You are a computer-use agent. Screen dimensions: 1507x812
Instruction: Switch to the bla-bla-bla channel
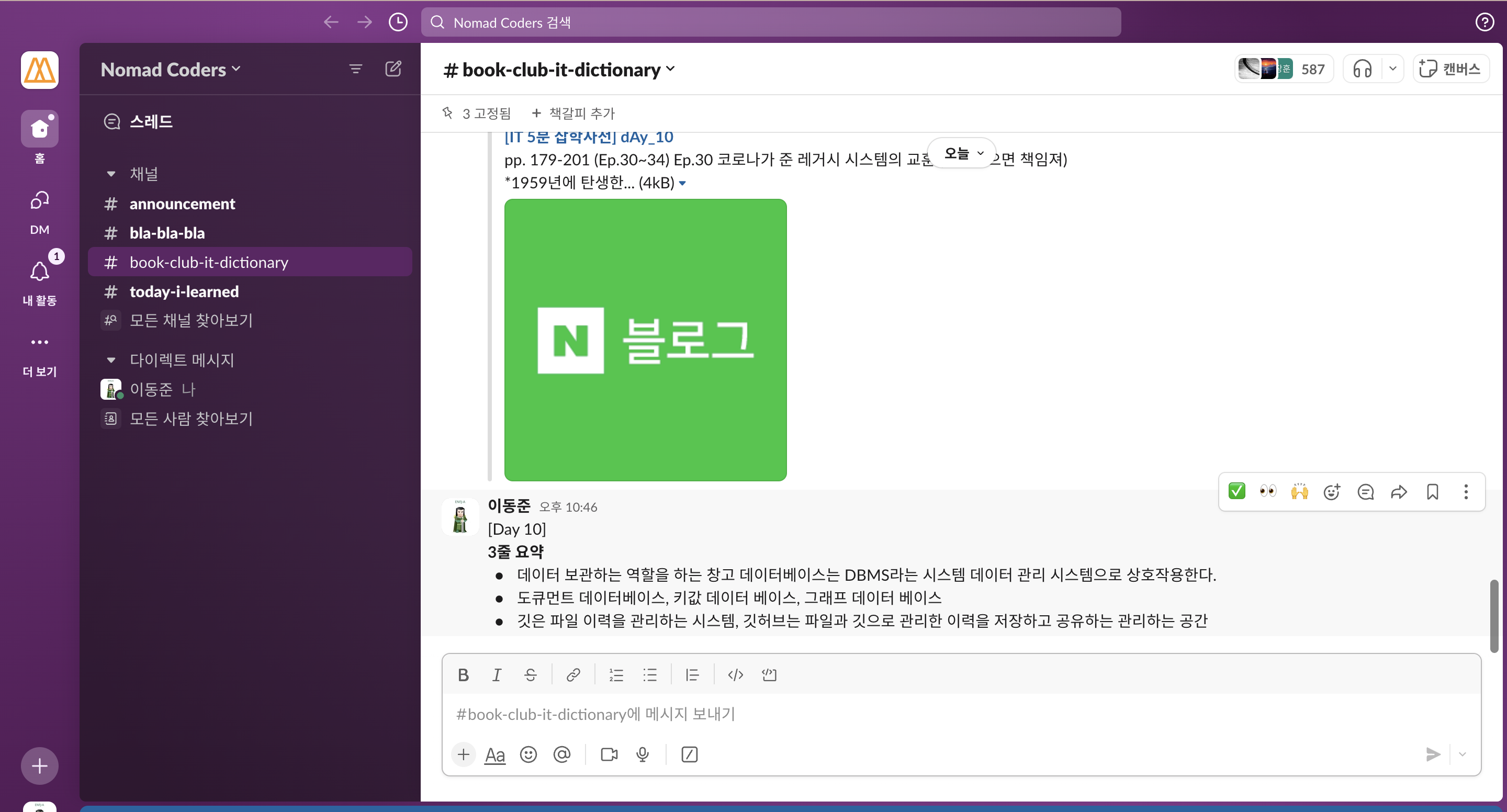(250, 233)
